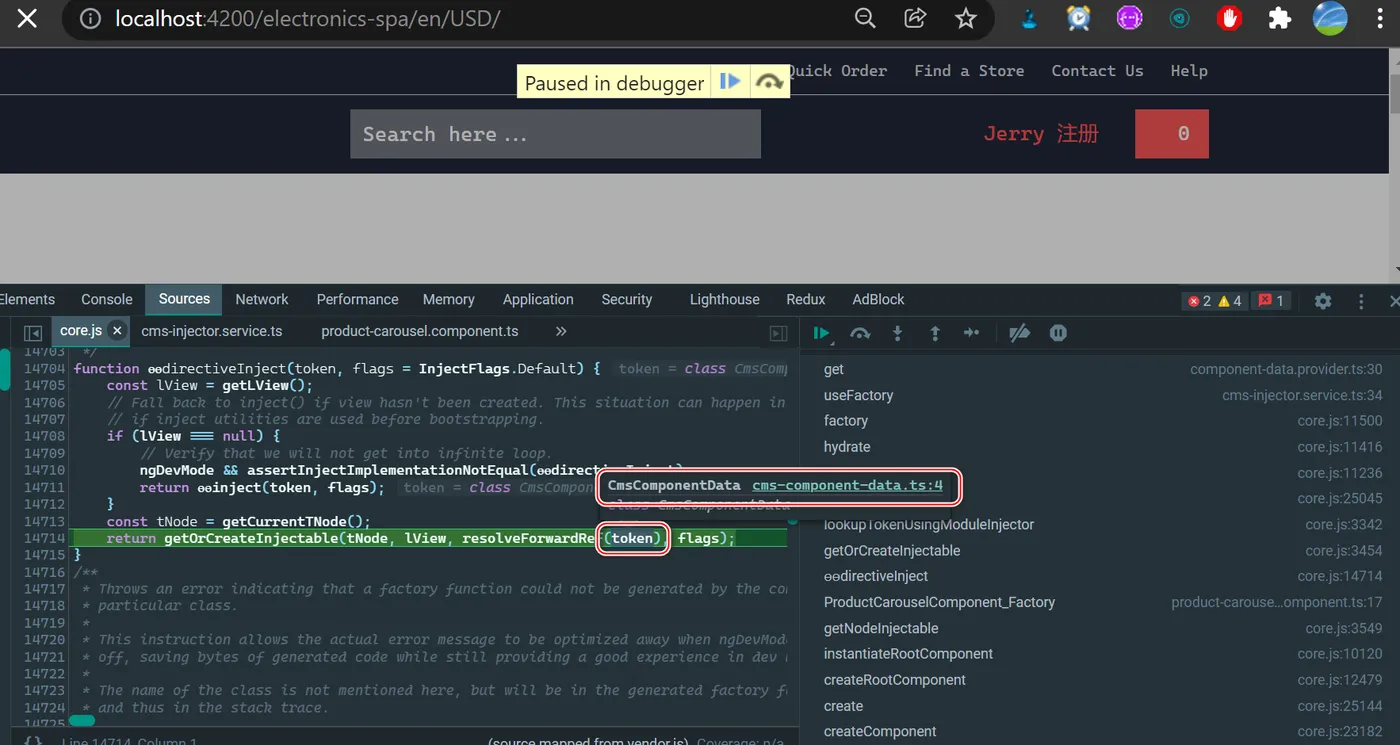Image resolution: width=1400 pixels, height=745 pixels.
Task: Toggle the debugger sidebar pane icon
Action: coord(778,333)
